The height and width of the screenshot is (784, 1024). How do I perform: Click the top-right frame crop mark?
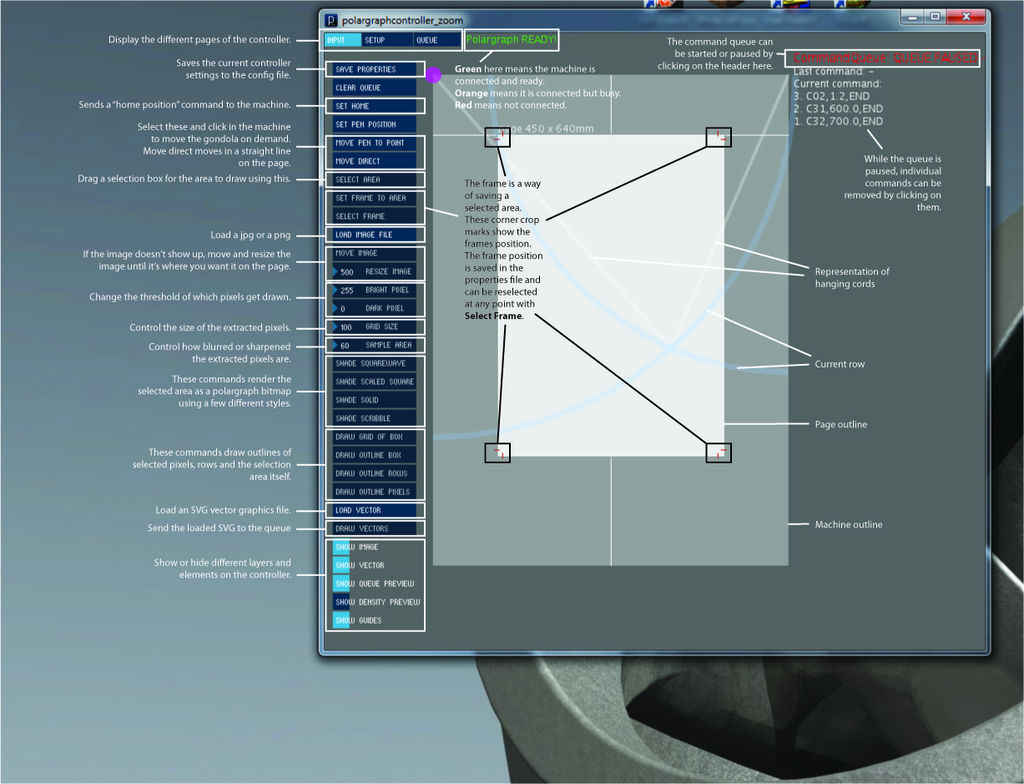click(718, 137)
